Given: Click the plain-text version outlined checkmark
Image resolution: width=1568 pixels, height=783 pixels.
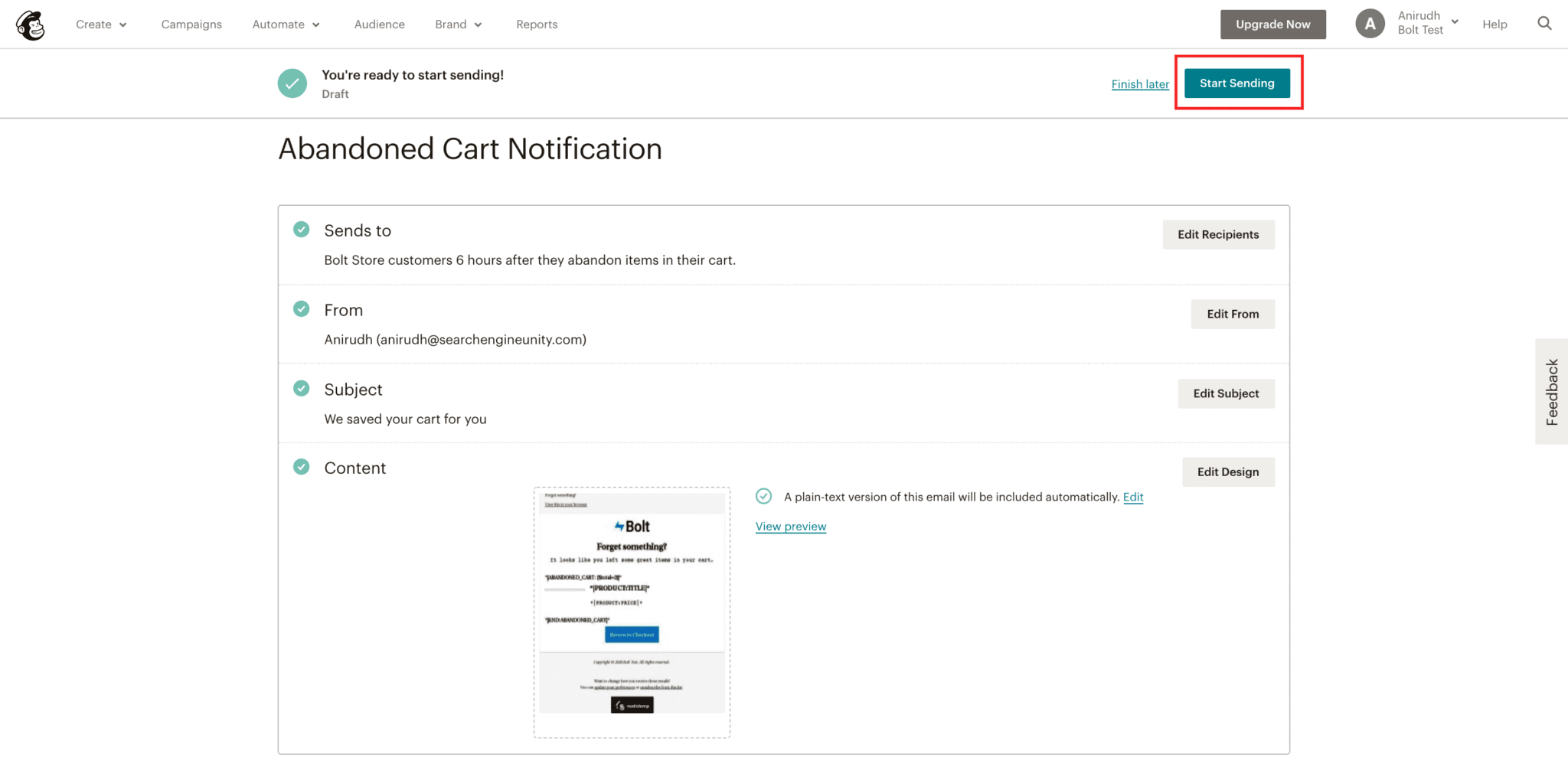Looking at the screenshot, I should coord(763,496).
